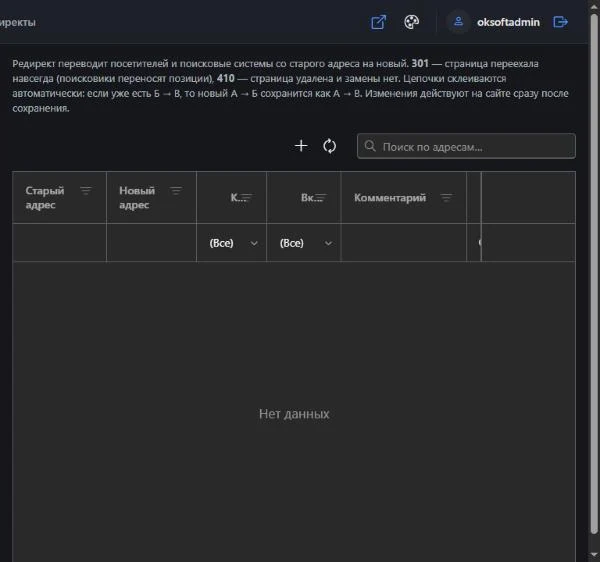The image size is (600, 562).
Task: Click the Нет данных message
Action: pyautogui.click(x=294, y=414)
